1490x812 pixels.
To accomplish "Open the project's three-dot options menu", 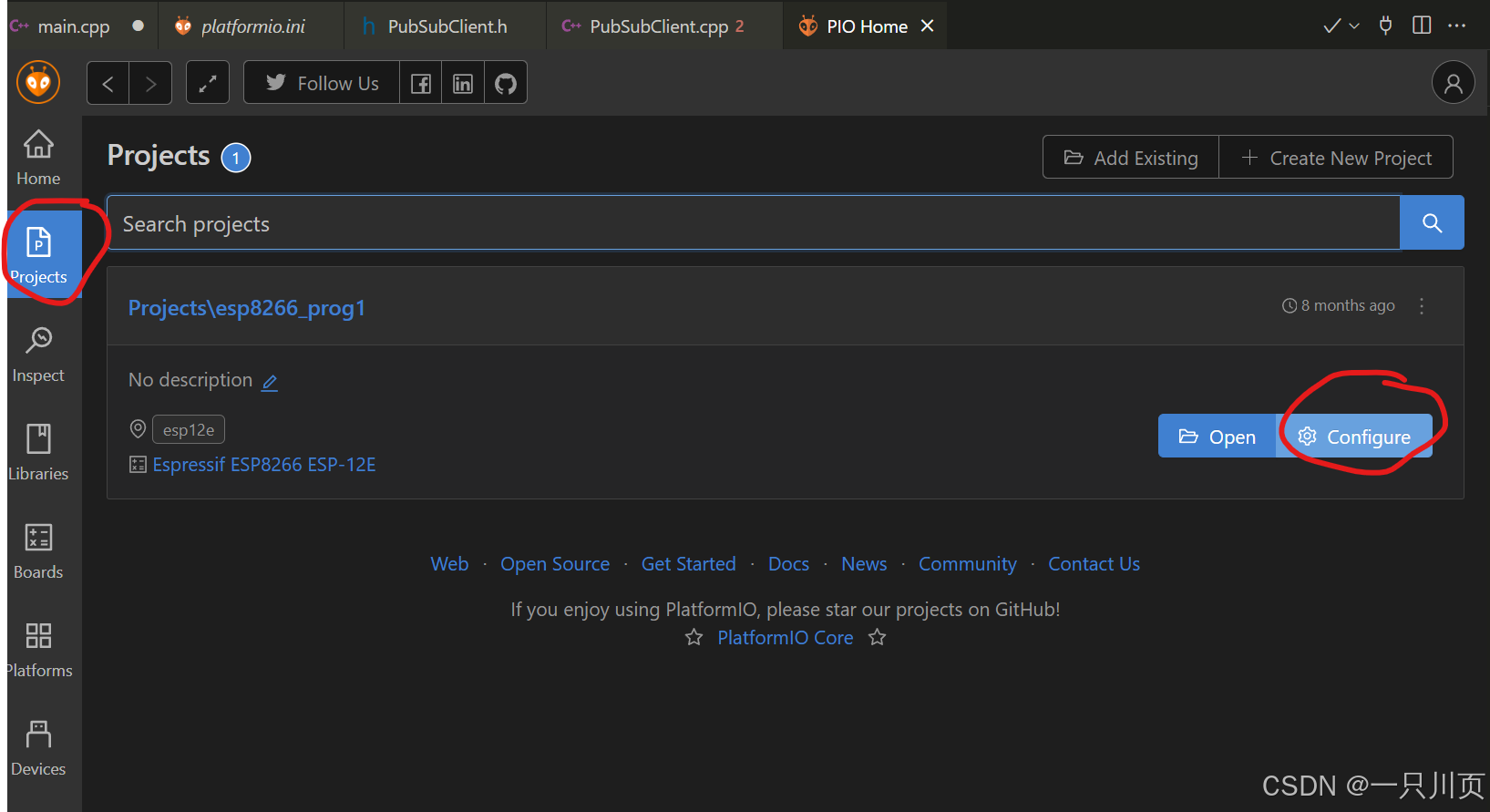I will [1422, 306].
